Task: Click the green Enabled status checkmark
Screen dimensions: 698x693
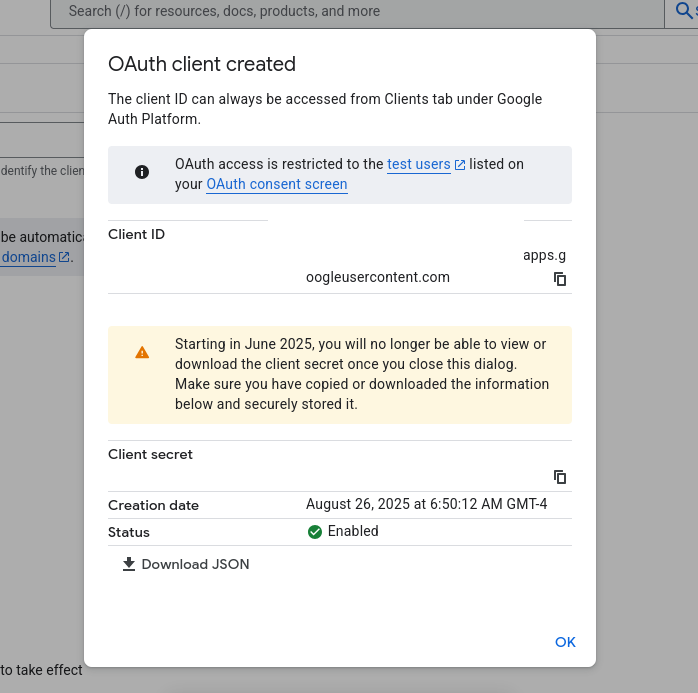Action: pos(315,531)
